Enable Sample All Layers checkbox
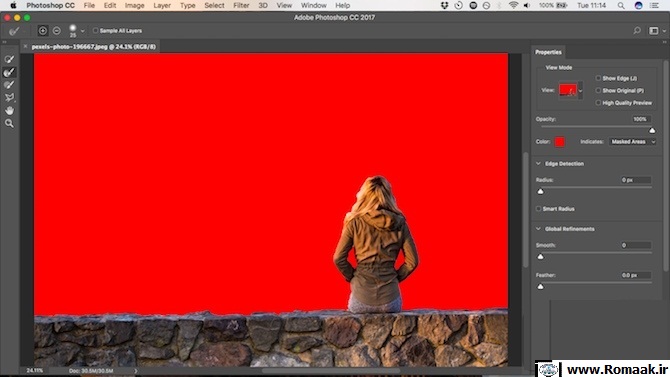Image resolution: width=670 pixels, height=377 pixels. pos(95,31)
